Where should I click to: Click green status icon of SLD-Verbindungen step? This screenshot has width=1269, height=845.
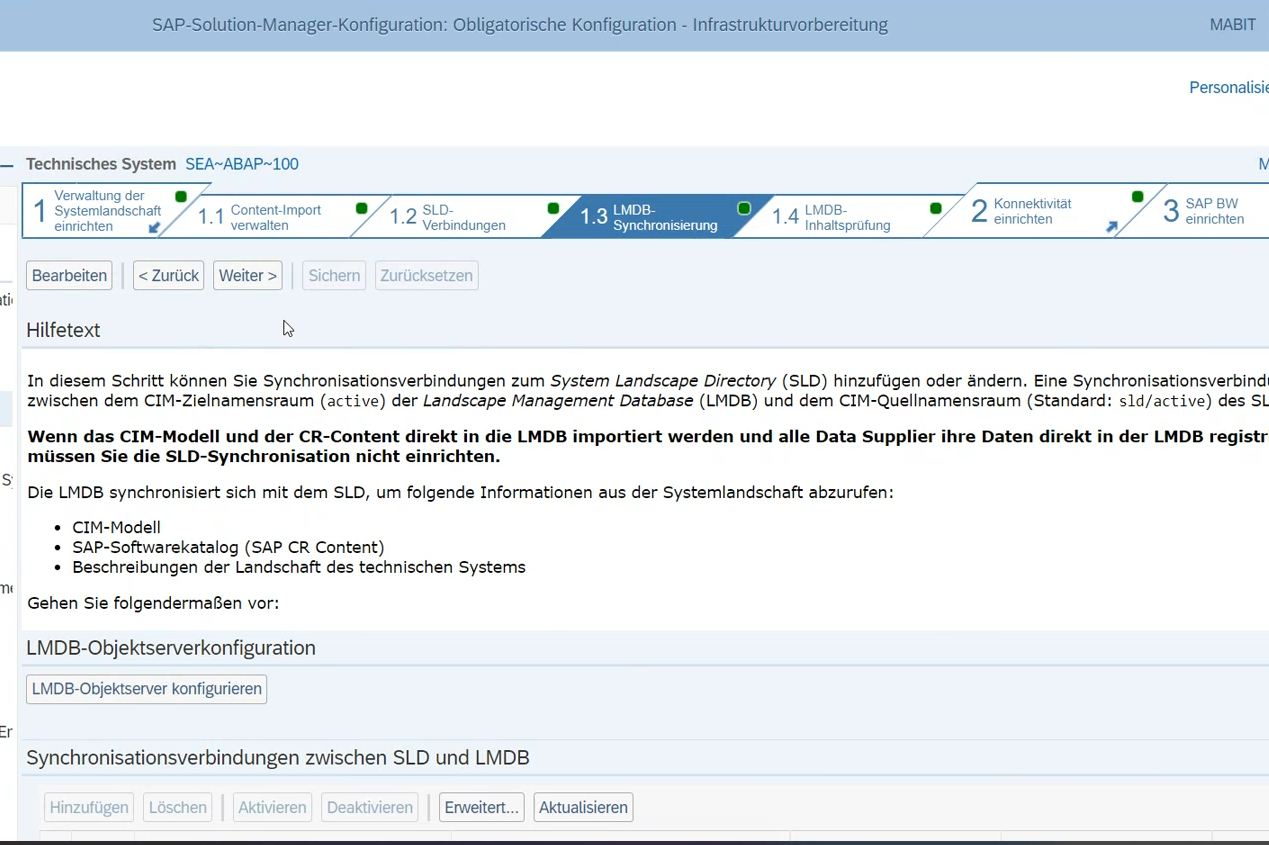tap(553, 209)
